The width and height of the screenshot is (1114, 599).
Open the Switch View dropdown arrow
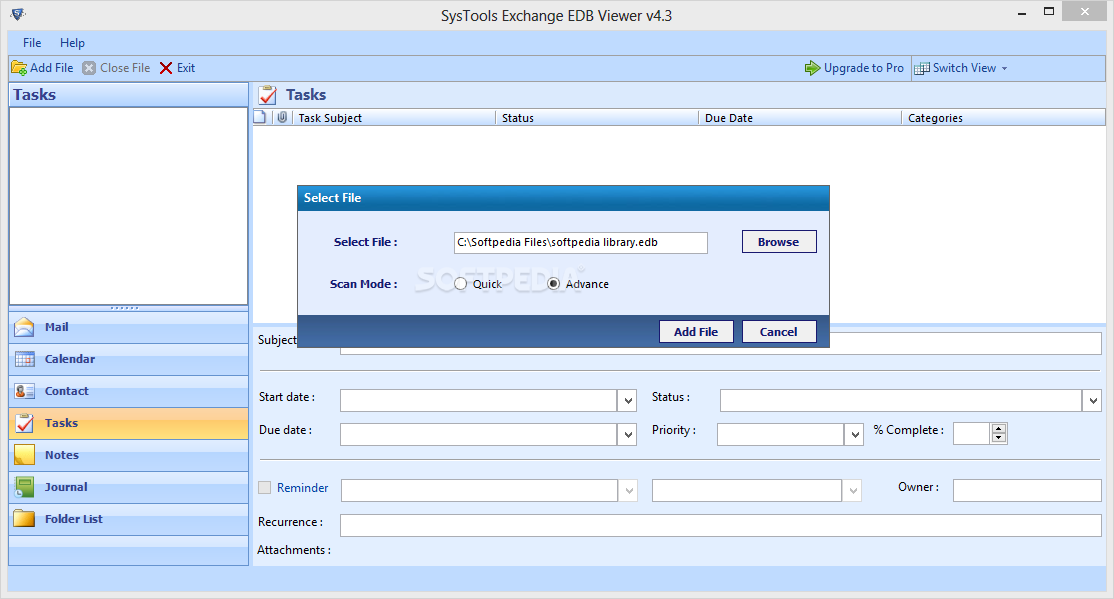(1004, 68)
